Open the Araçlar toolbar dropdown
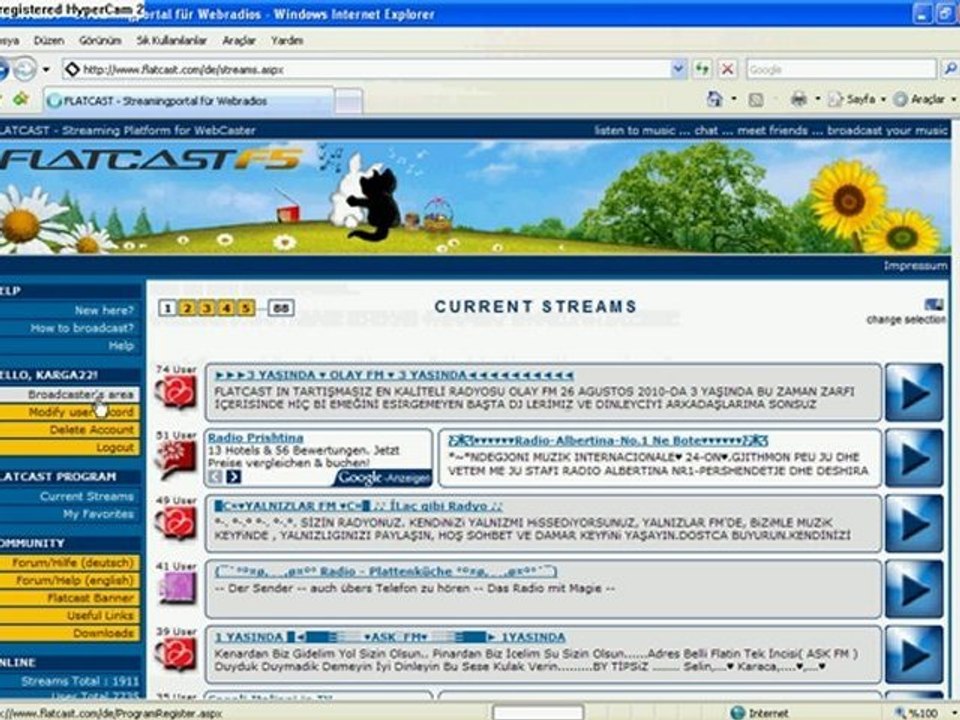 coord(924,99)
